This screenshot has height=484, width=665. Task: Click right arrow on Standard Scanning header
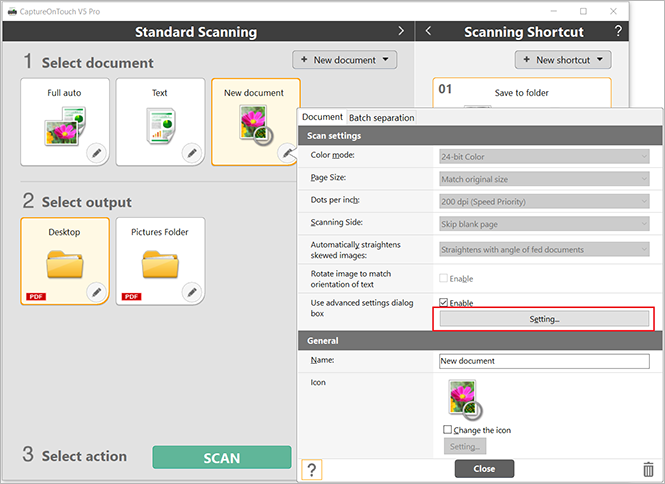click(x=401, y=31)
